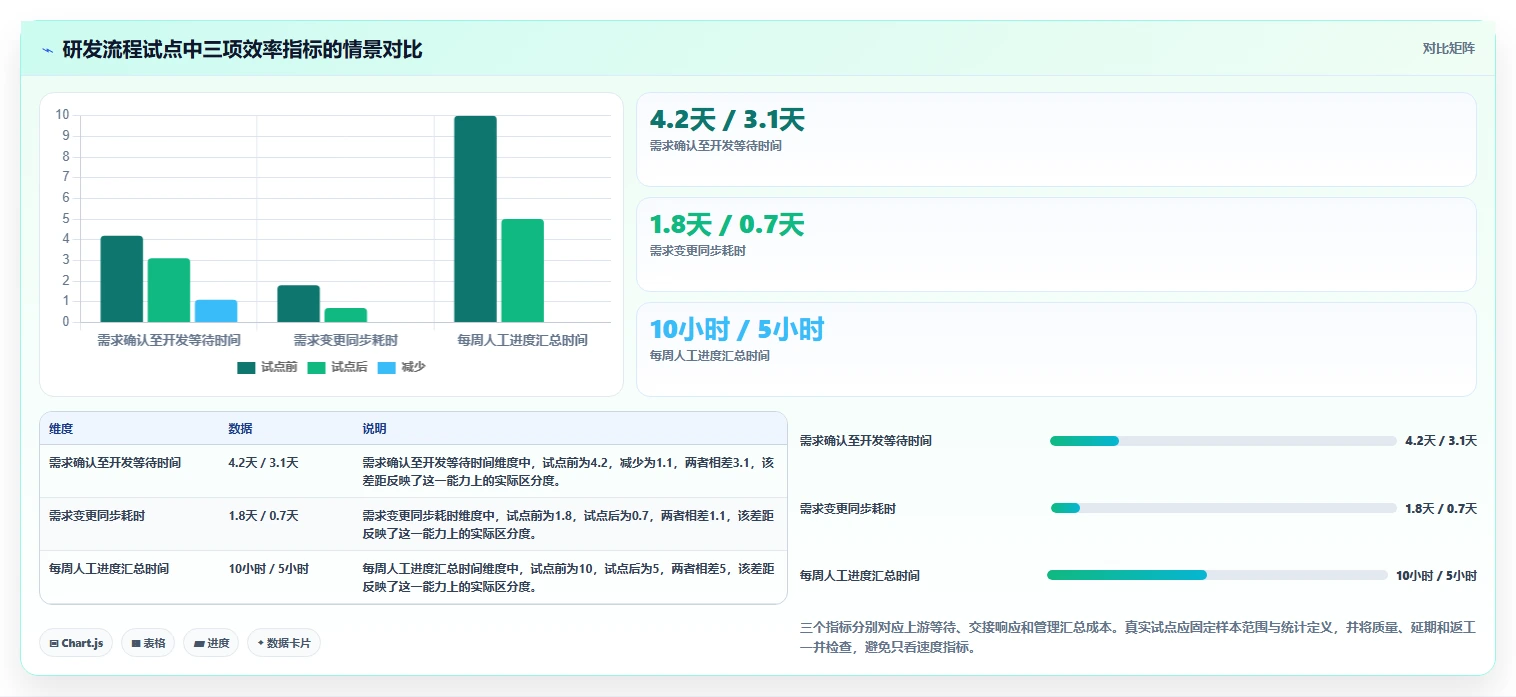
Task: Click progress value 4.2天 / 3.1天
Action: point(1441,441)
